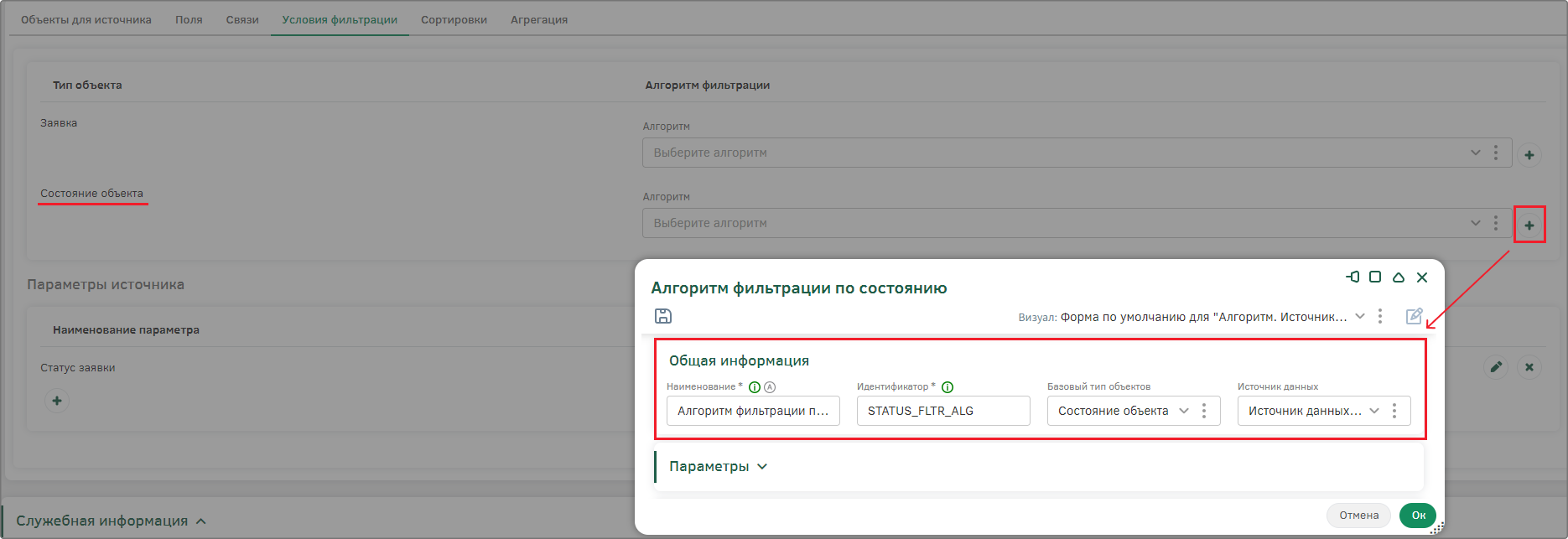The width and height of the screenshot is (1568, 539).
Task: Close the Алгоритм фильтрации по состоянию dialog
Action: (1422, 277)
